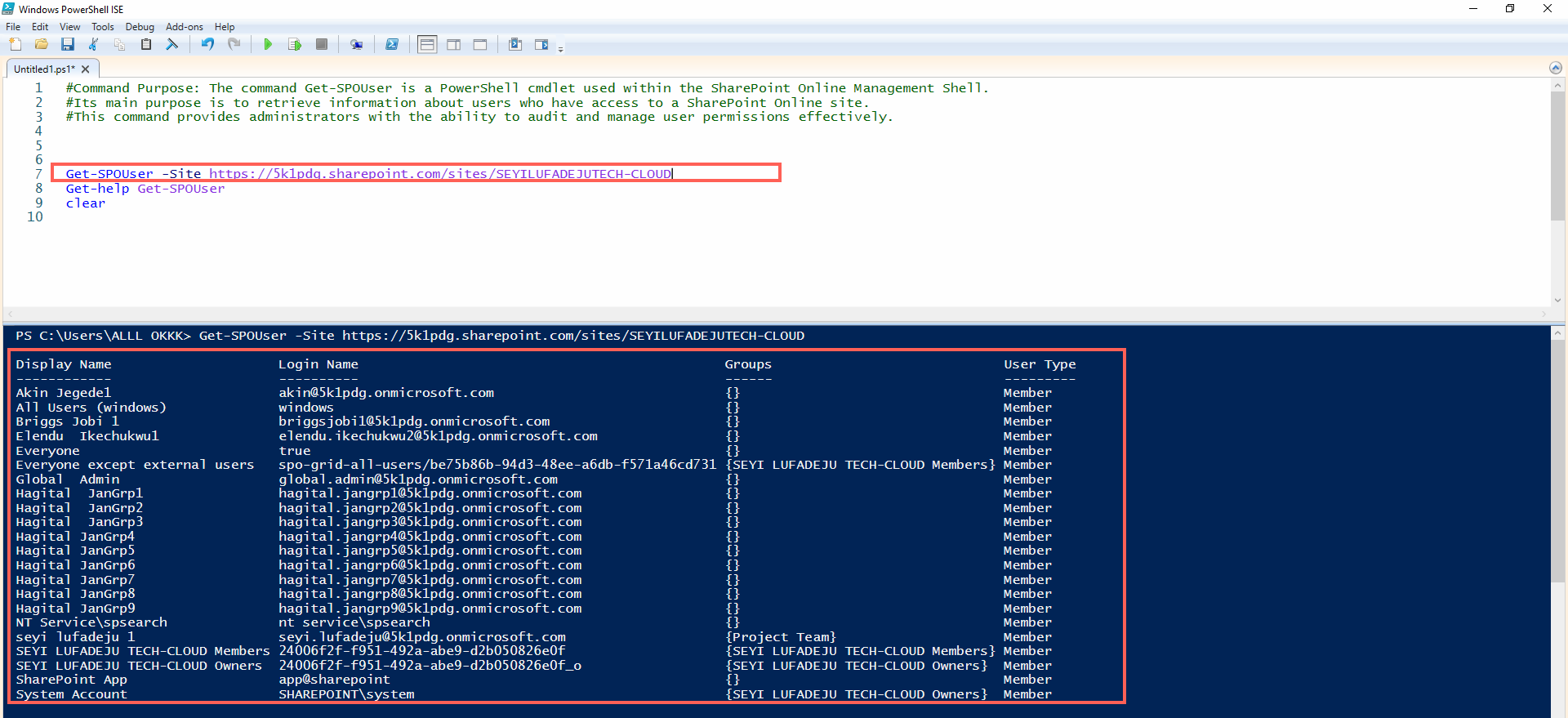This screenshot has height=718, width=1568.
Task: Click 'SHAREPOINT\system' login name
Action: (346, 694)
